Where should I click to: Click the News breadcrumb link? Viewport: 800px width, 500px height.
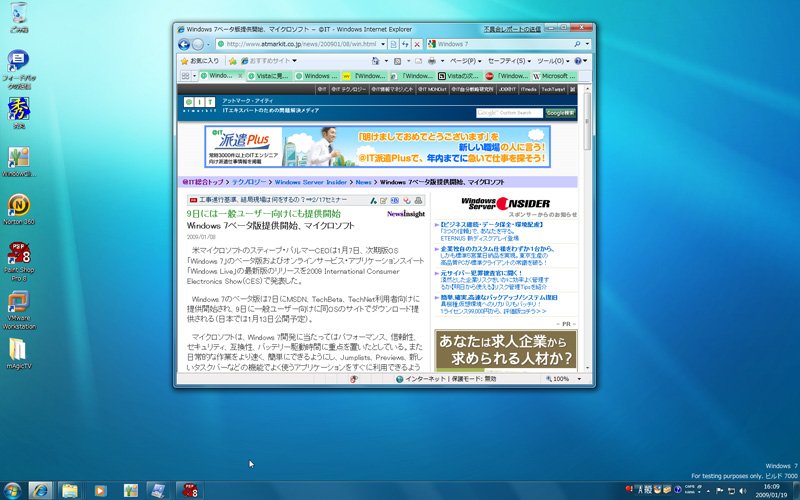(363, 182)
